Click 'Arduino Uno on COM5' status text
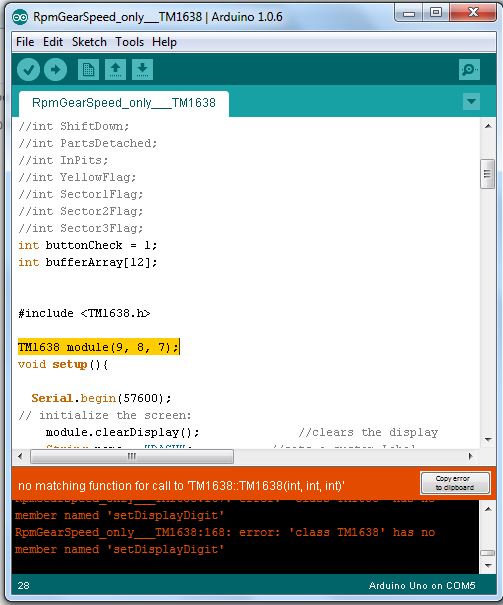This screenshot has width=503, height=605. click(x=422, y=586)
